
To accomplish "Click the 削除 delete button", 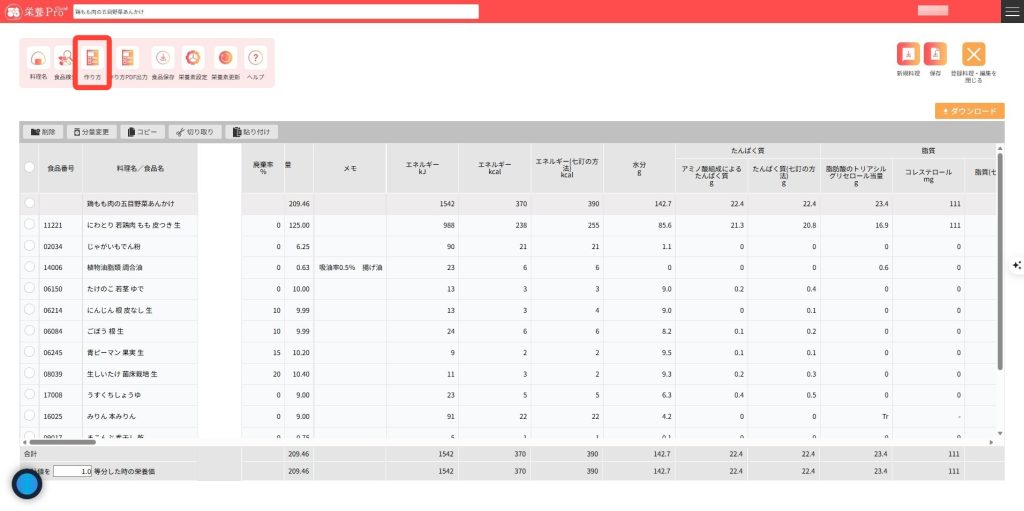I will pos(43,131).
